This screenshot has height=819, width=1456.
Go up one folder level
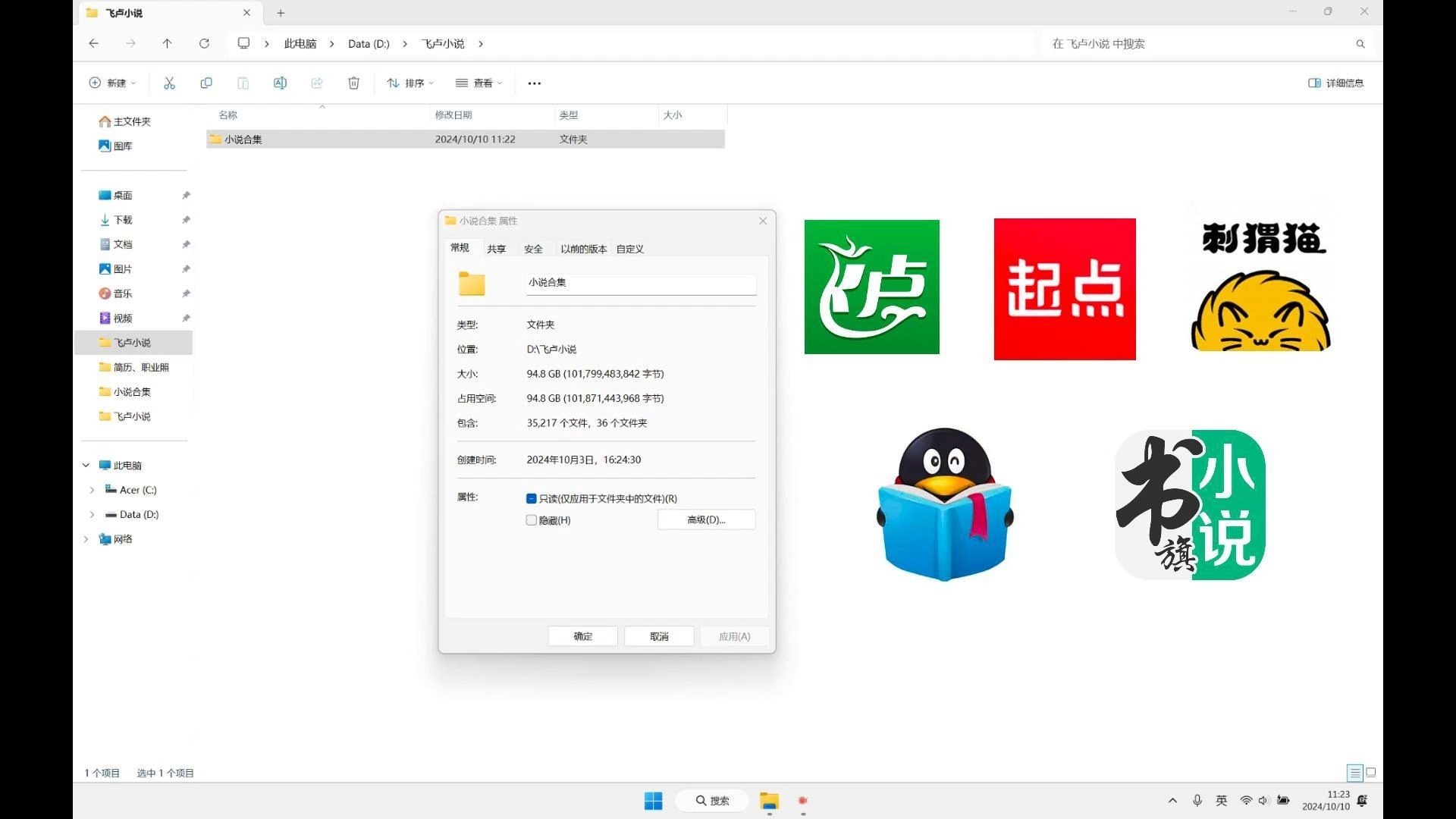[x=168, y=44]
